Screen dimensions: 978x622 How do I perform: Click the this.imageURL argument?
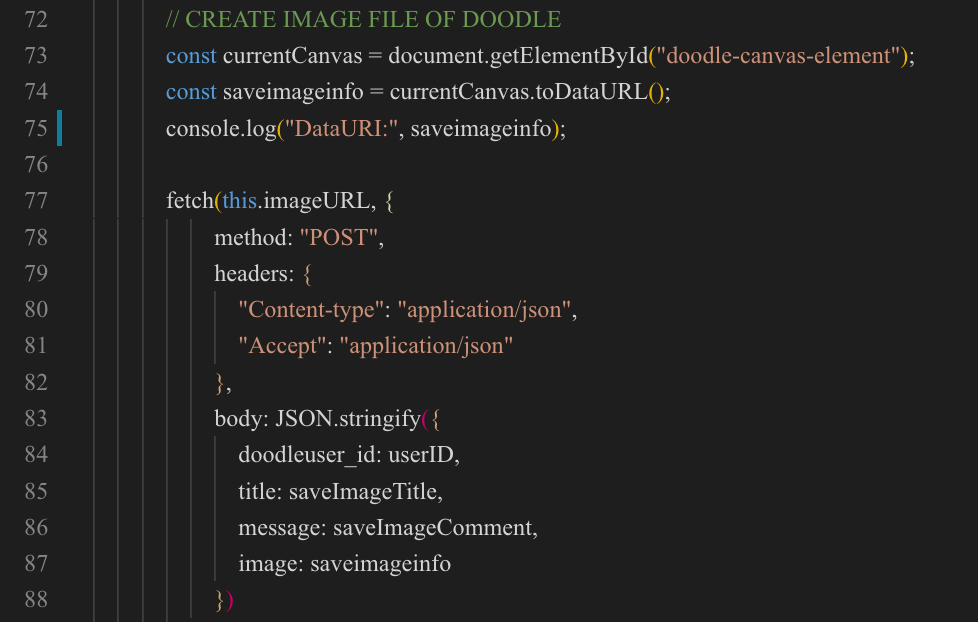296,201
